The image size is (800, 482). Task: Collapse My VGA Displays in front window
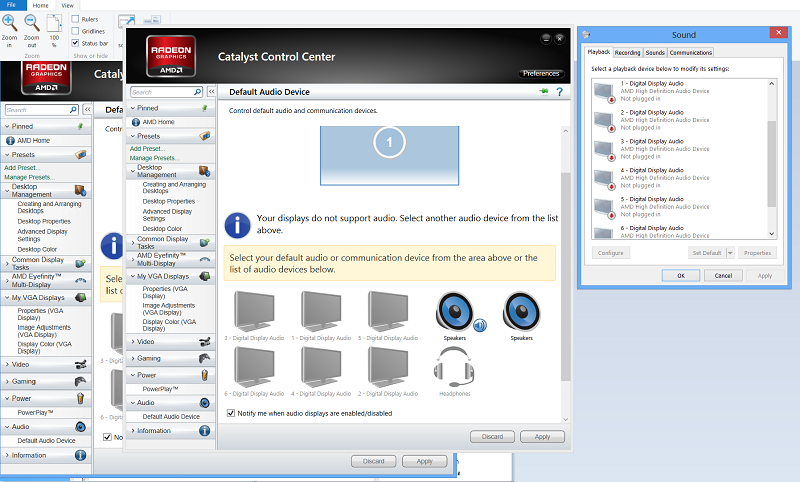click(x=133, y=276)
